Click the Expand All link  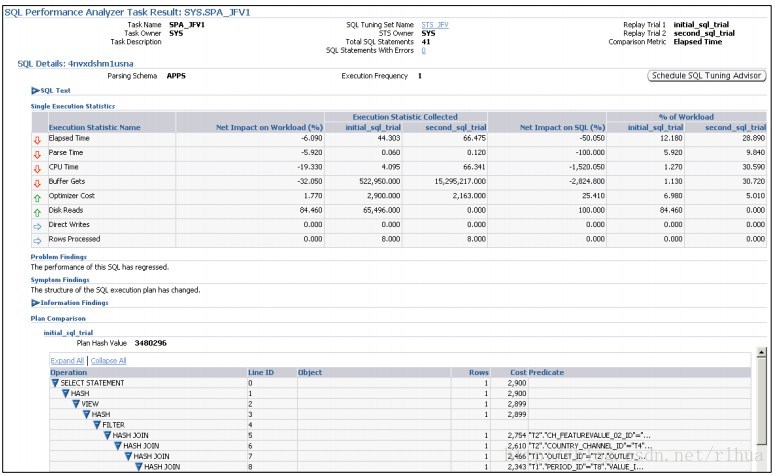[67, 361]
